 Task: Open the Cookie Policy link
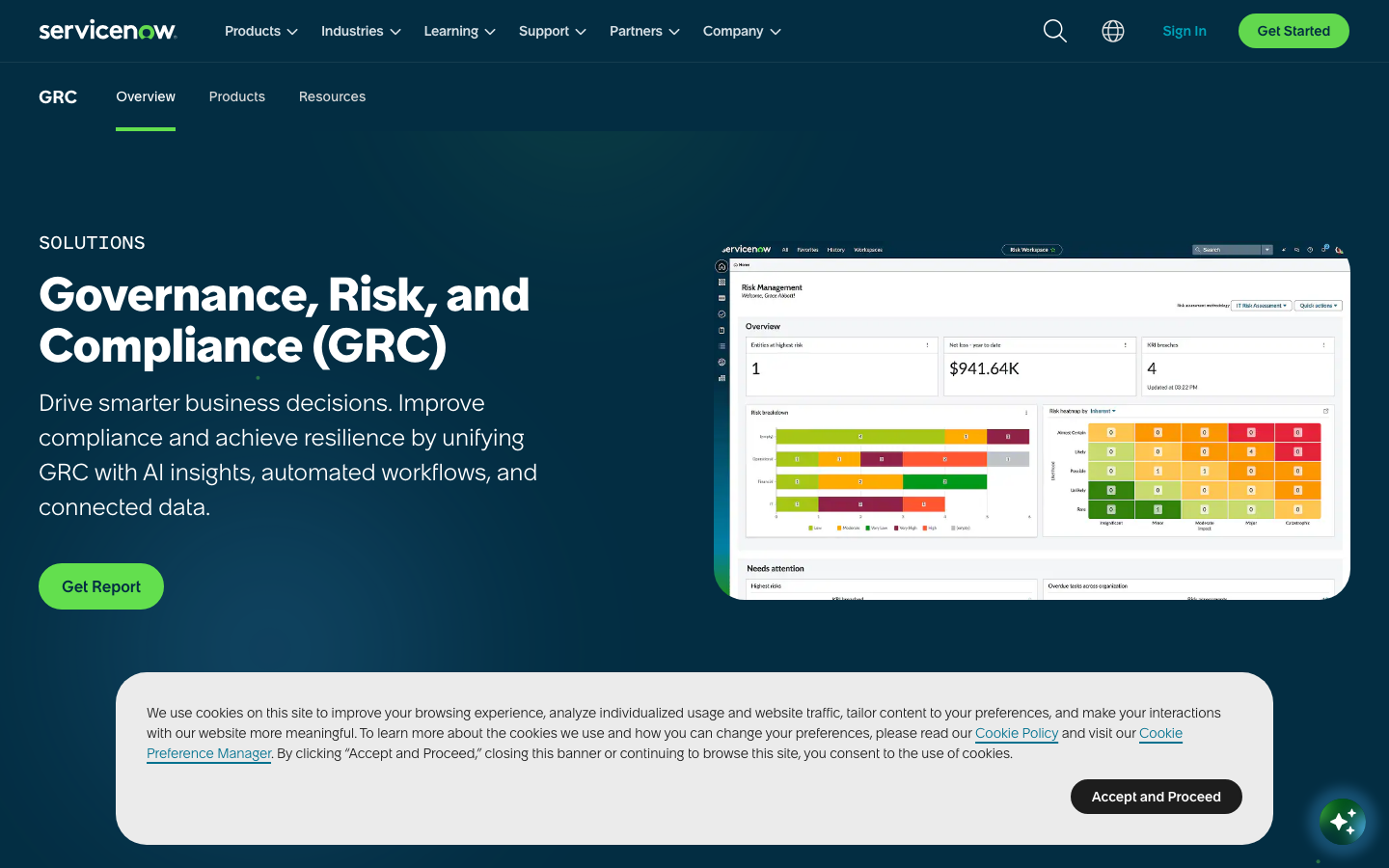tap(1017, 733)
